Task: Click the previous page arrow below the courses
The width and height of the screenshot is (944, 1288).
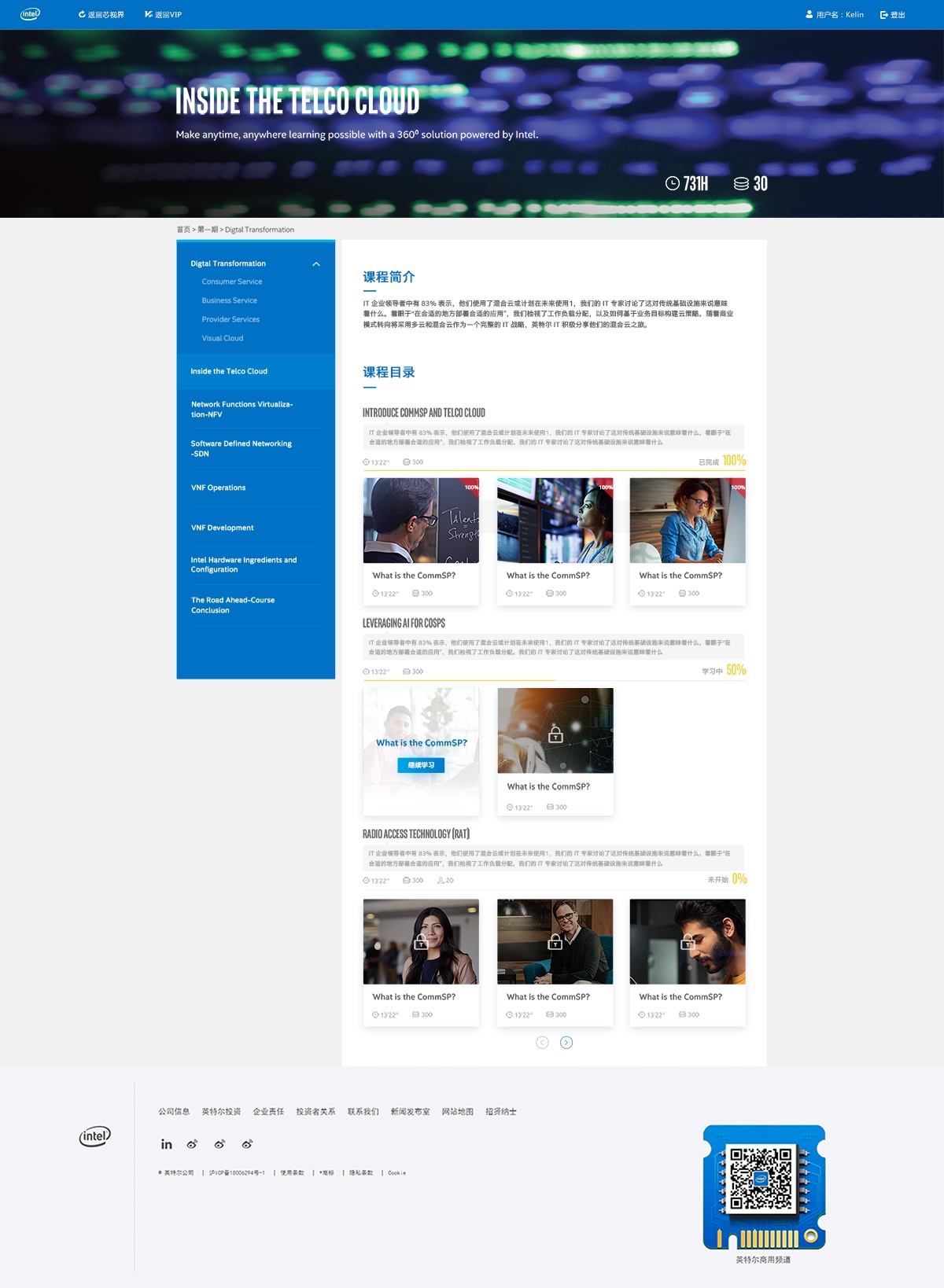Action: pos(542,1043)
